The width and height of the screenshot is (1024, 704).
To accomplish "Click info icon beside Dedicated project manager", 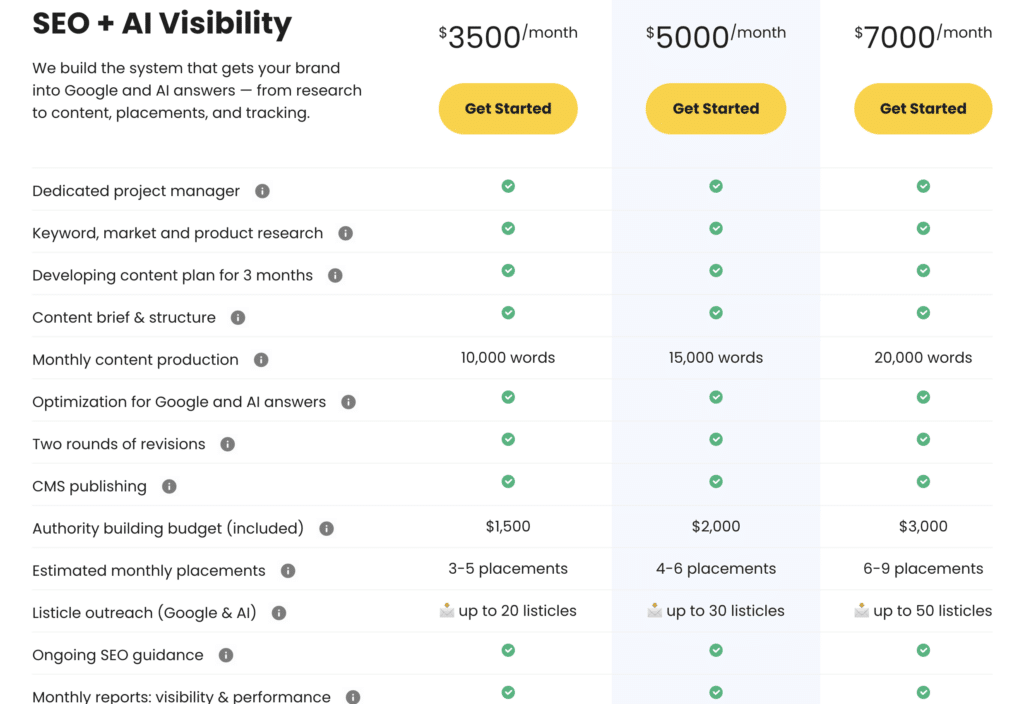I will pos(263,191).
